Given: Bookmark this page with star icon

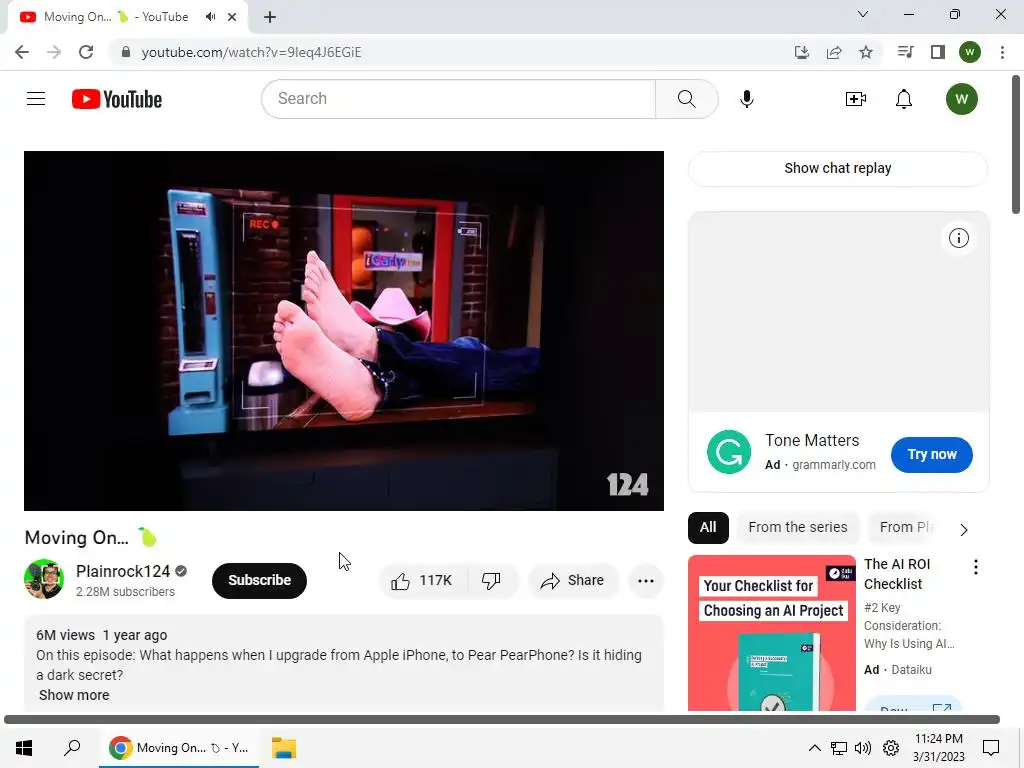Looking at the screenshot, I should pyautogui.click(x=866, y=52).
